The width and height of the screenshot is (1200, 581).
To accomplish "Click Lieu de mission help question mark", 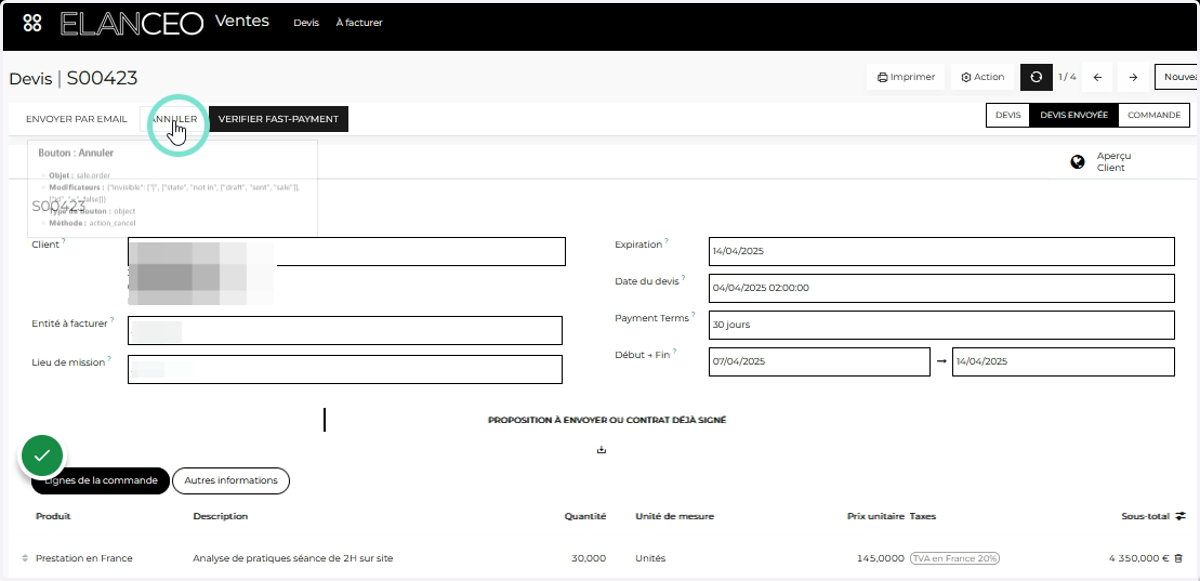I will [x=110, y=359].
